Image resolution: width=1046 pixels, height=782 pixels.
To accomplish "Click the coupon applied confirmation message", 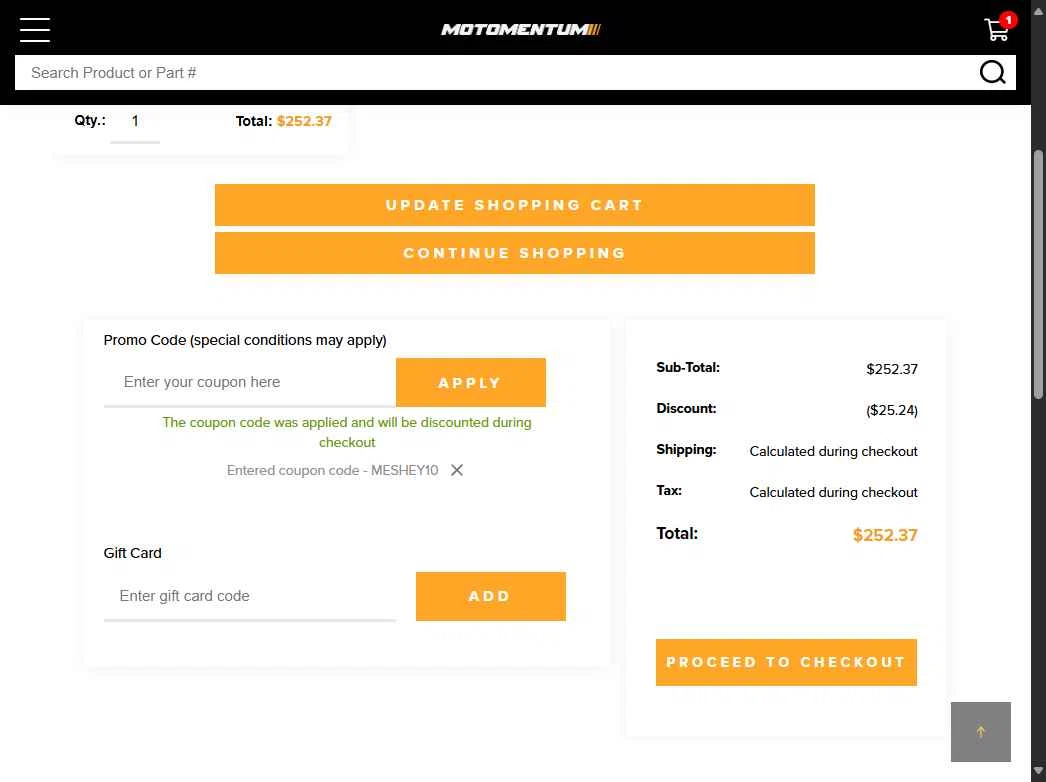I will point(347,432).
